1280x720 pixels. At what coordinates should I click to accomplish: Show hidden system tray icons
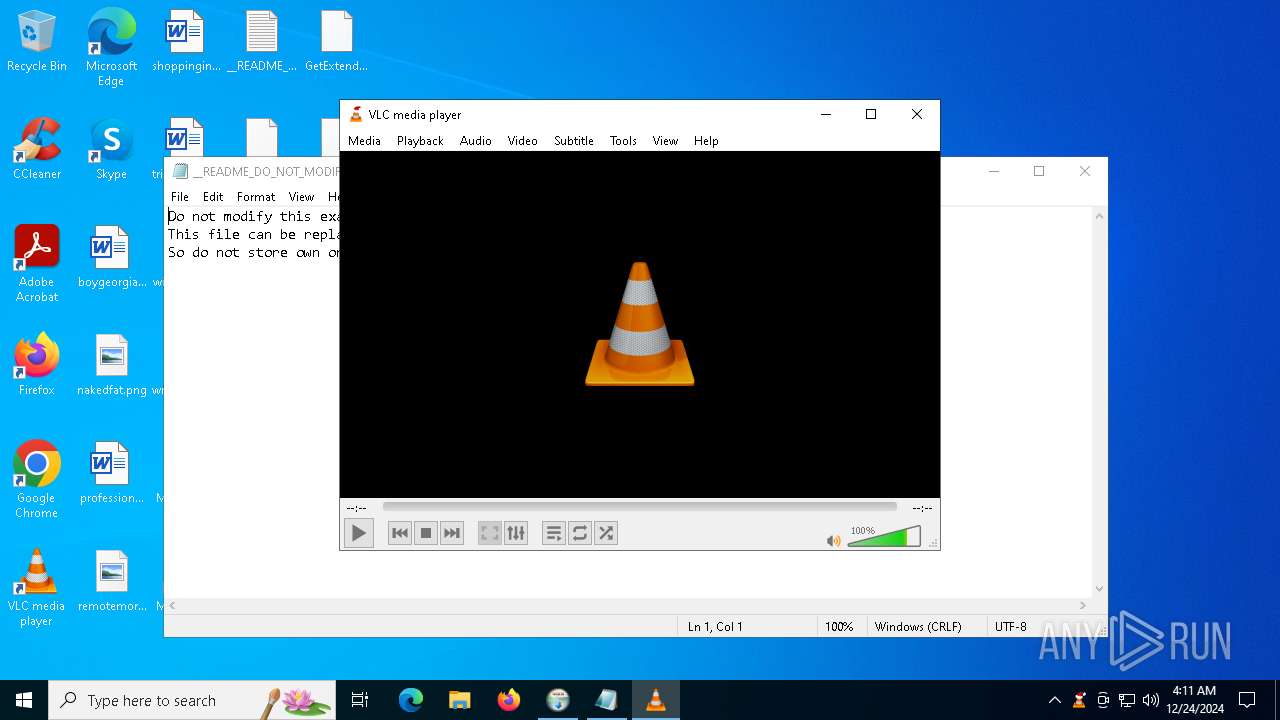click(1054, 700)
